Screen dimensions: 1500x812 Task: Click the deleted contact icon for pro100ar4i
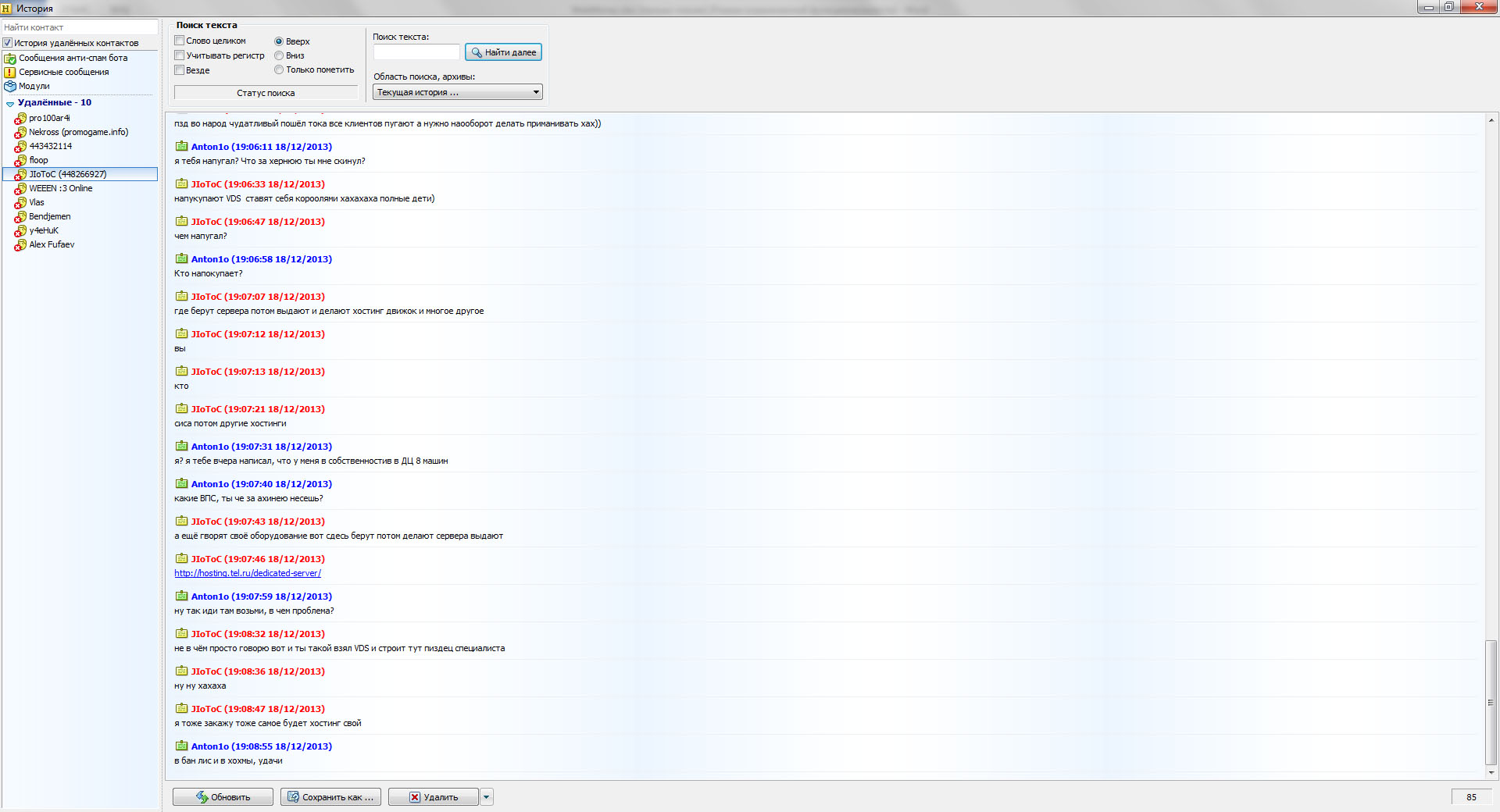pyautogui.click(x=20, y=118)
